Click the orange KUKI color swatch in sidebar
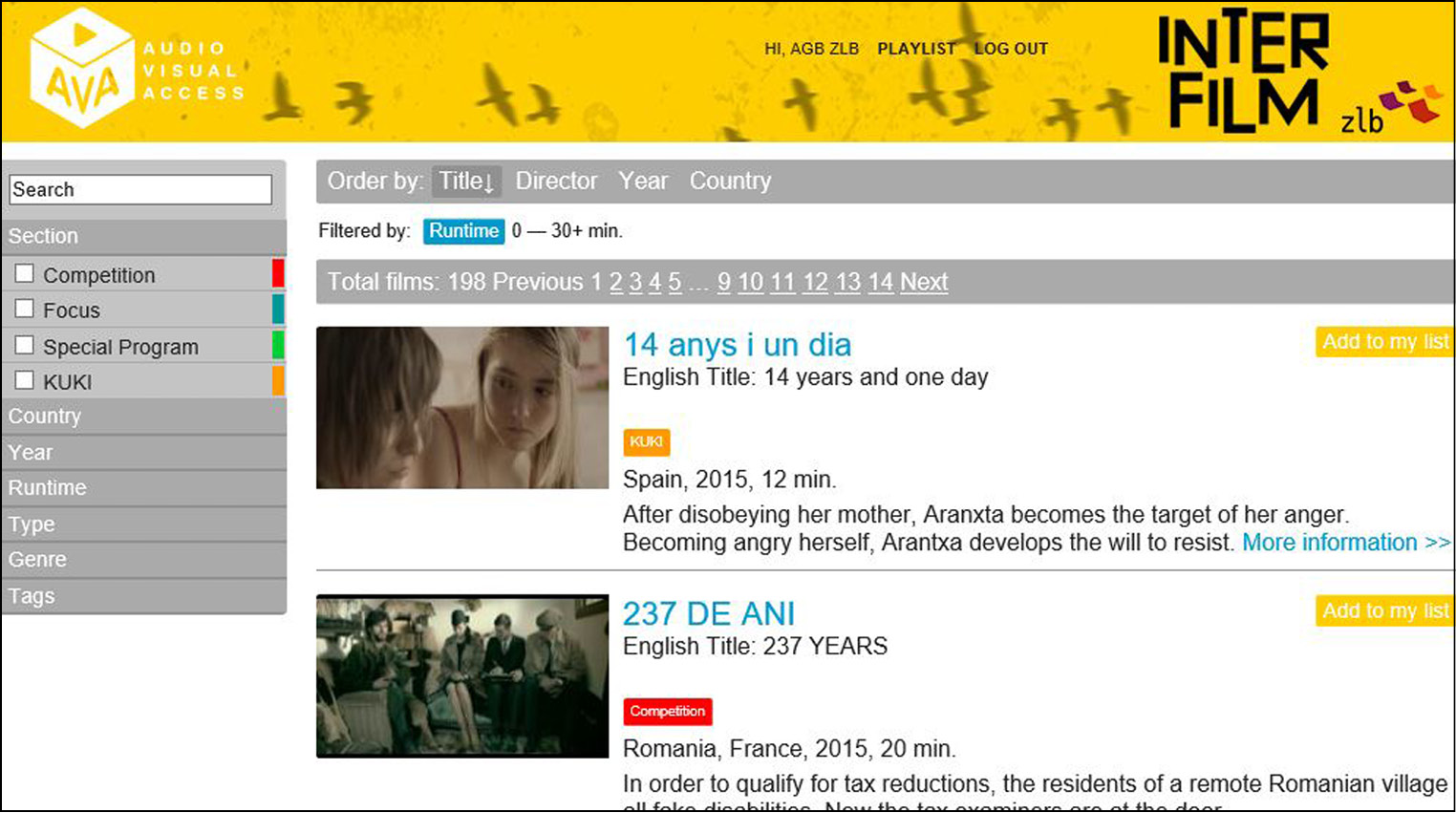 coord(278,381)
